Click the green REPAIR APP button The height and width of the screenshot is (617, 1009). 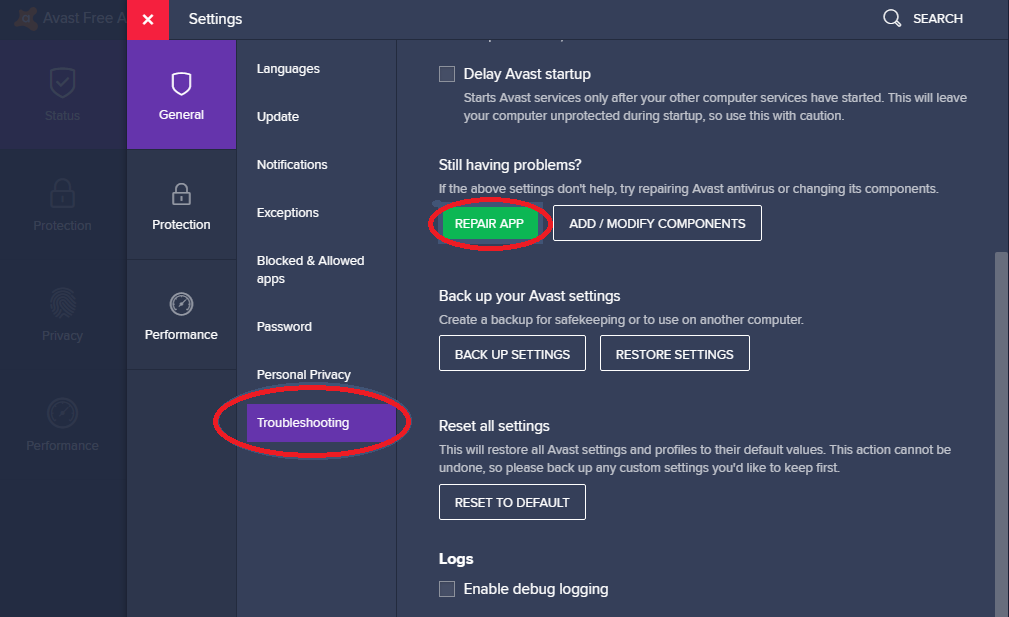pos(490,223)
